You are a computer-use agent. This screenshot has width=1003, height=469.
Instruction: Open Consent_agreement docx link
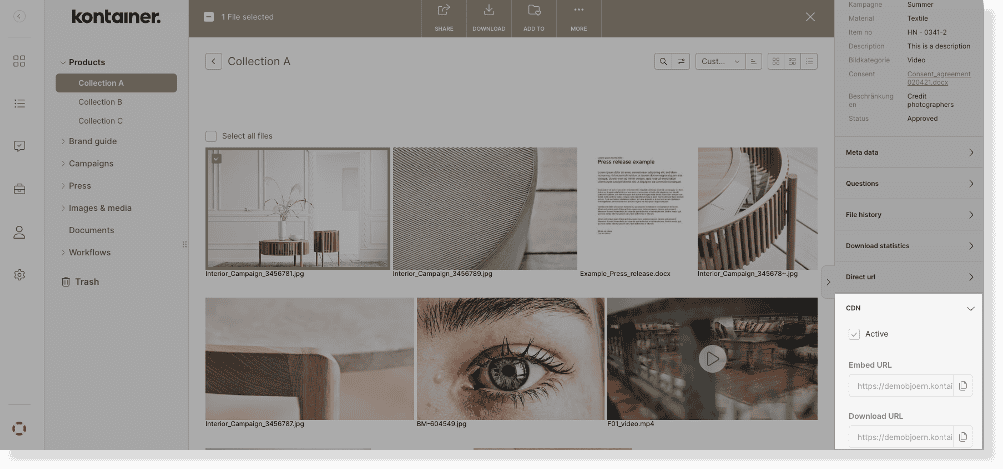coord(938,78)
